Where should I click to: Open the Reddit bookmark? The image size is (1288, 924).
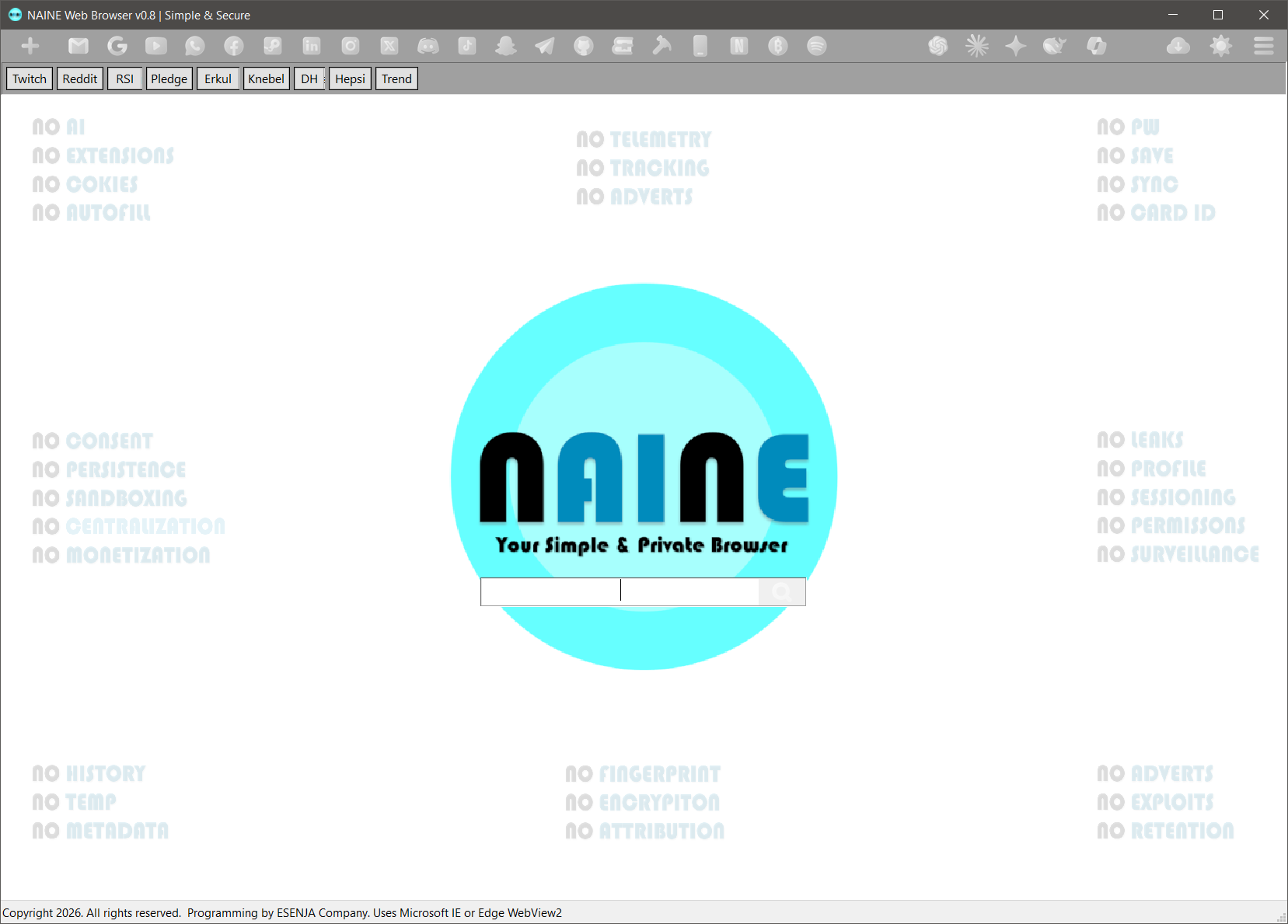click(80, 78)
